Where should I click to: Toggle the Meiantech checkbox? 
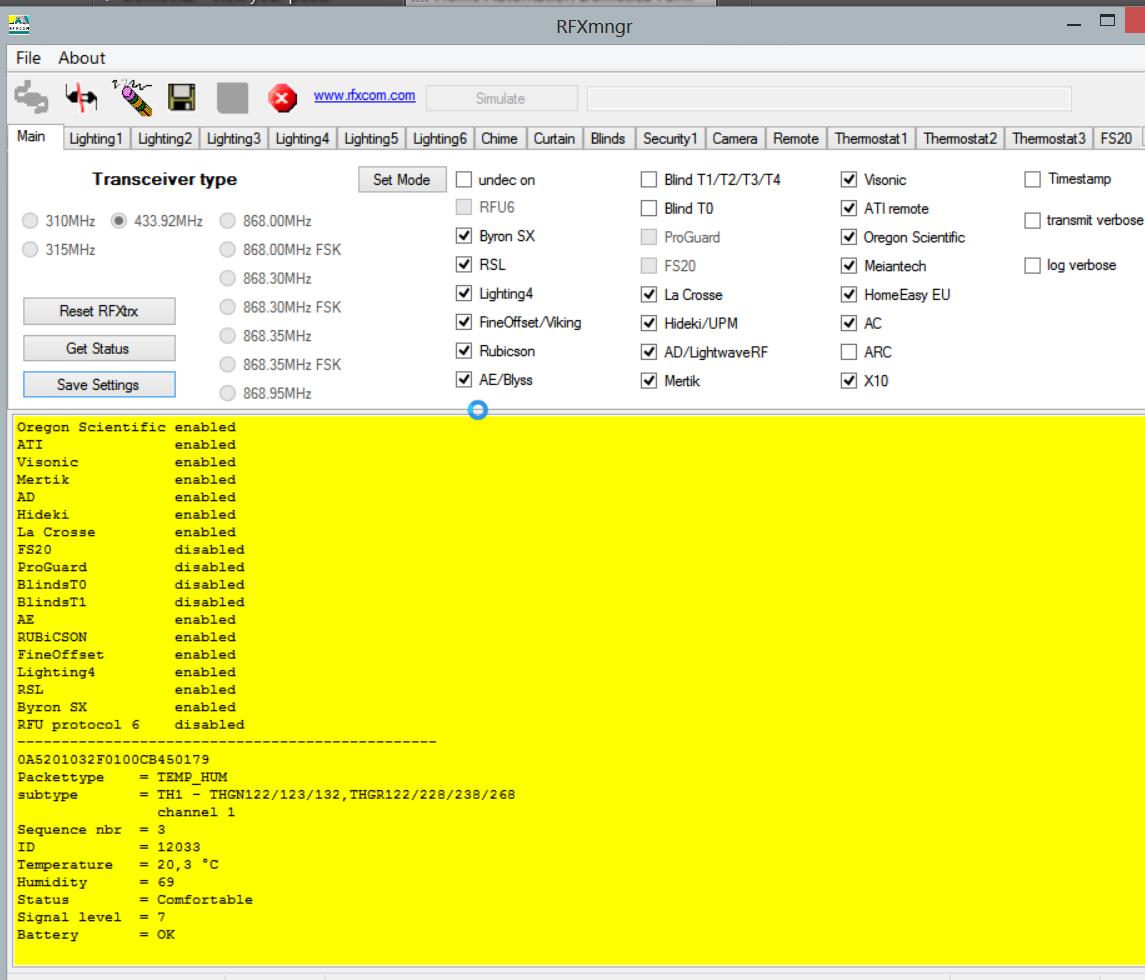(x=849, y=266)
